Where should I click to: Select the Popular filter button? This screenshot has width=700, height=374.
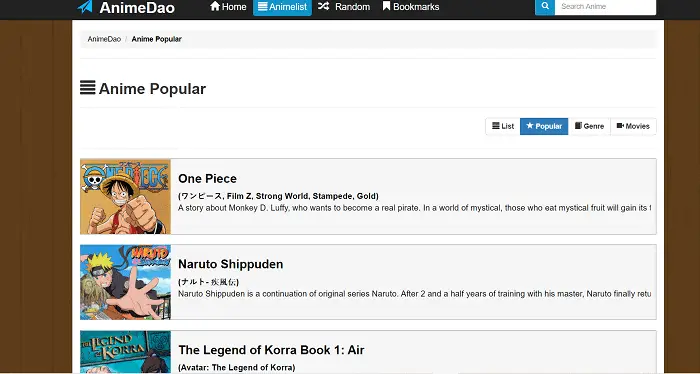pyautogui.click(x=544, y=126)
